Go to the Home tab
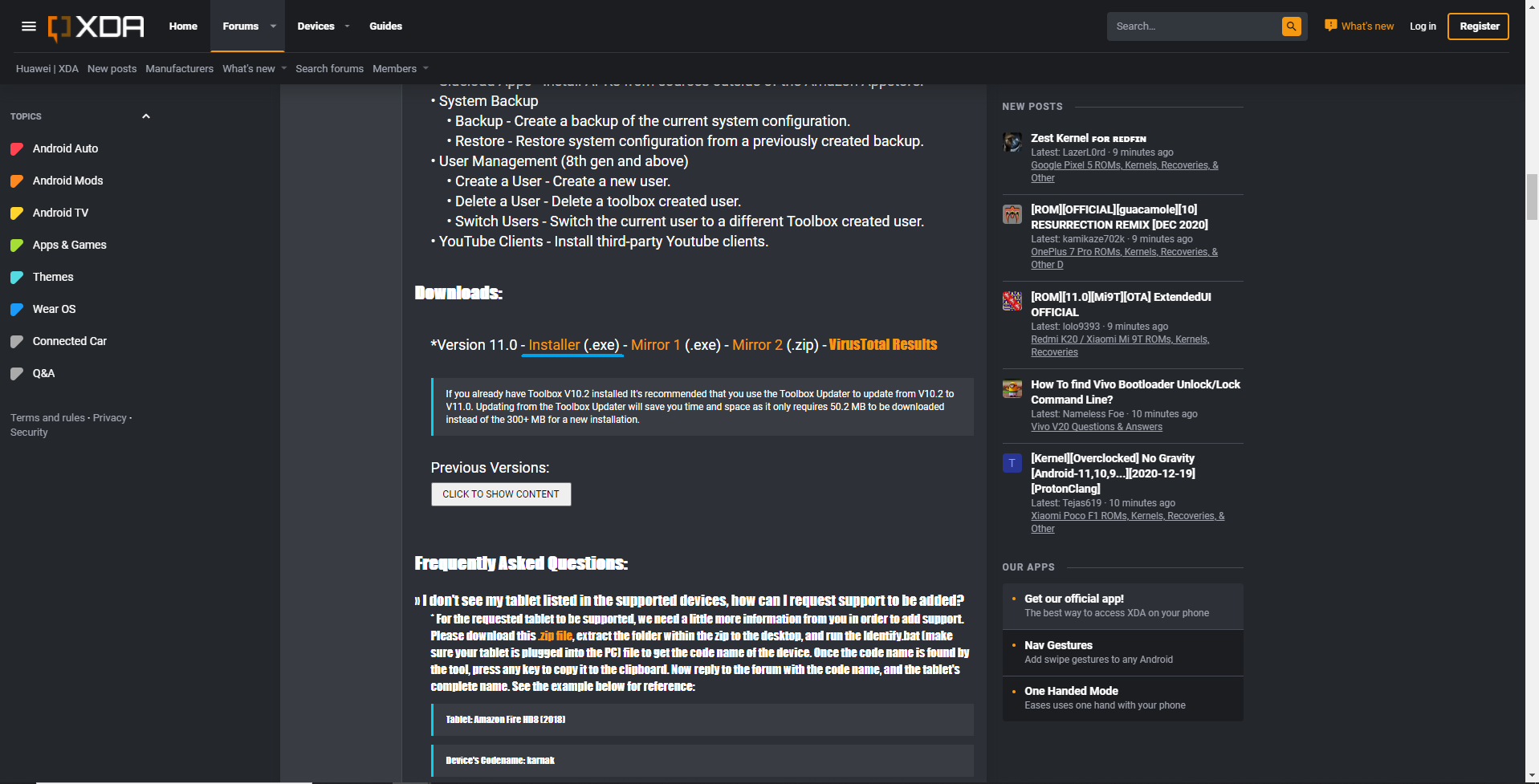 (x=183, y=26)
